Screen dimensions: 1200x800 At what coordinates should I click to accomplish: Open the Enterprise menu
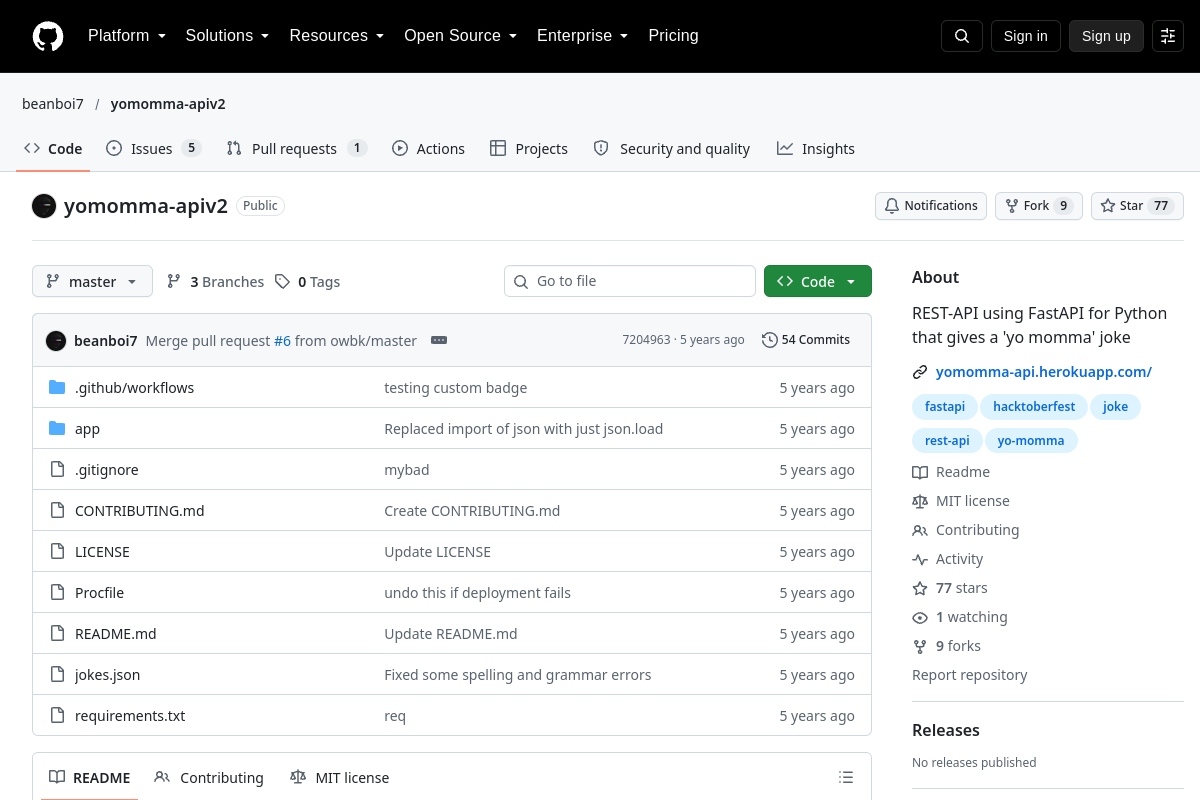coord(582,36)
